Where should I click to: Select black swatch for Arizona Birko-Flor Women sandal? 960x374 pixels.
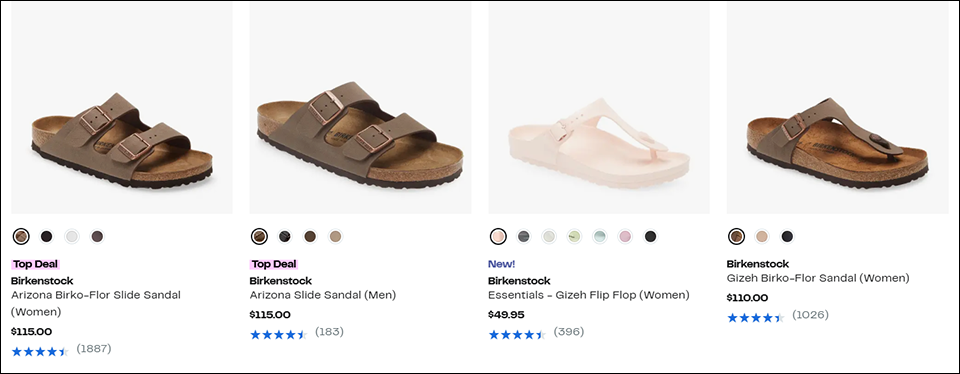point(47,236)
